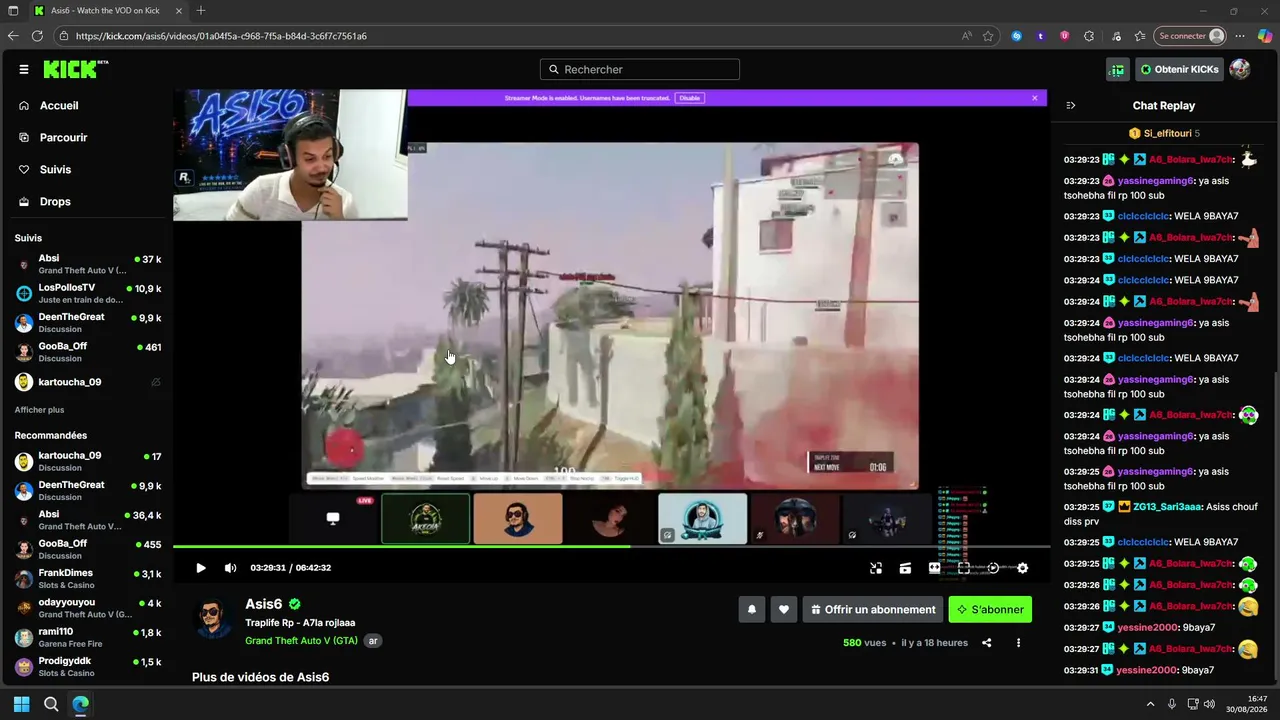Open Copilot in the browser toolbar

(x=1265, y=36)
